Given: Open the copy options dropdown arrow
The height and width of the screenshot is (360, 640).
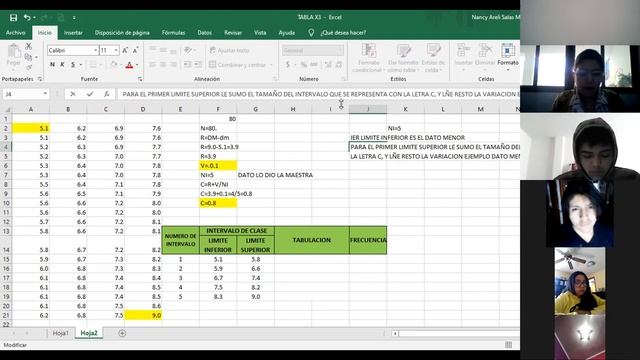Looking at the screenshot, I should click(x=36, y=58).
